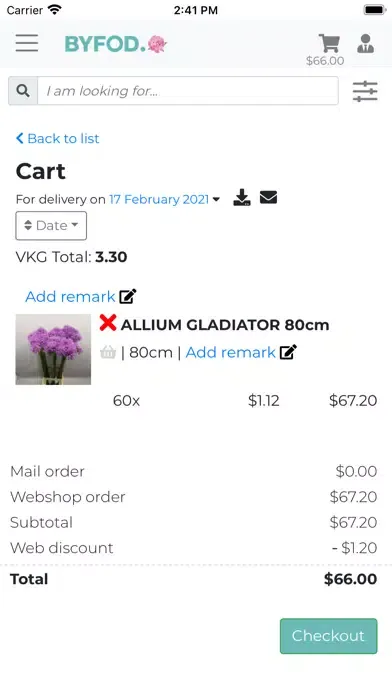Open the filter sliders icon

coord(365,91)
